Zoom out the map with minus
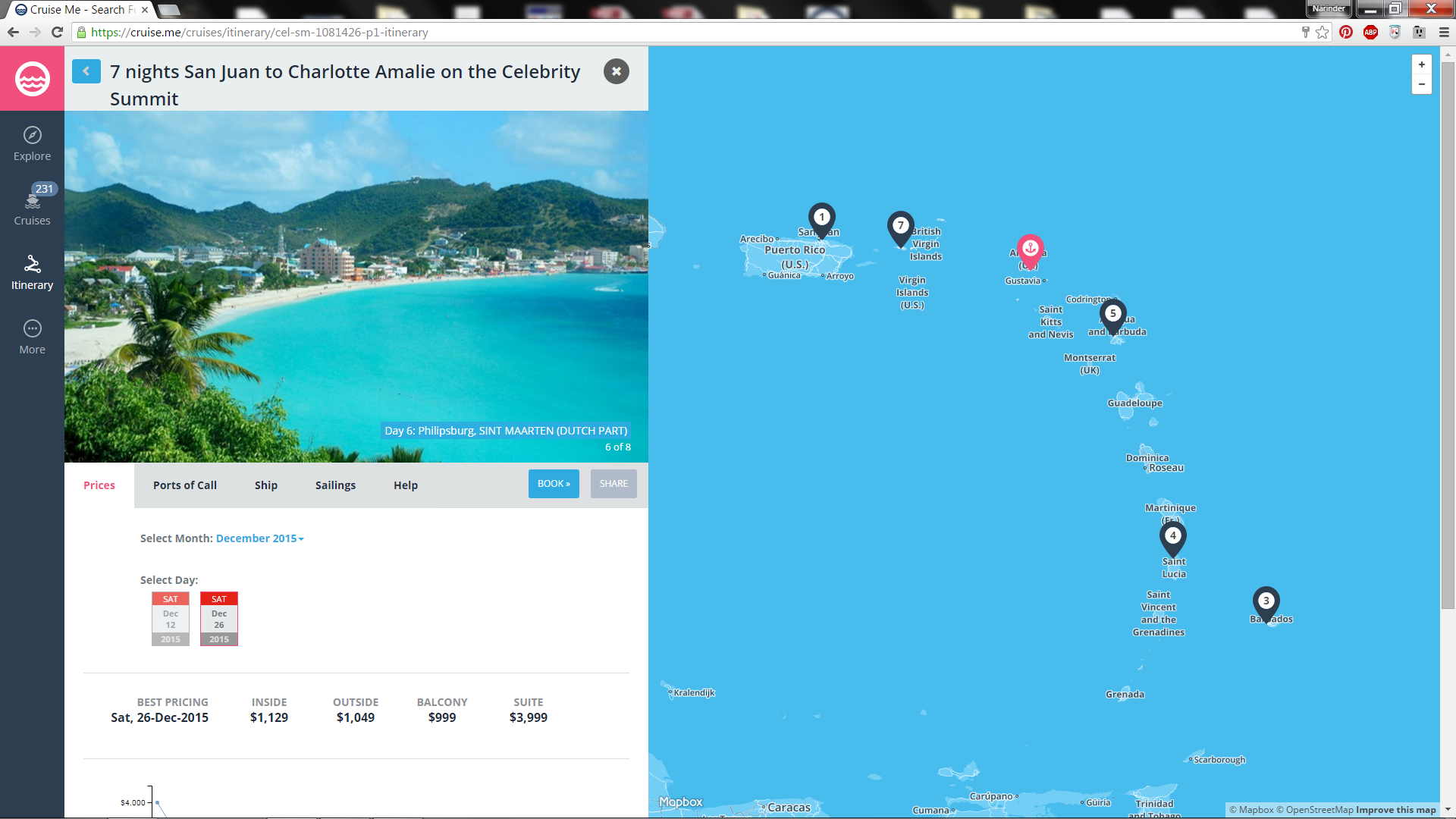The image size is (1456, 819). coord(1421,84)
